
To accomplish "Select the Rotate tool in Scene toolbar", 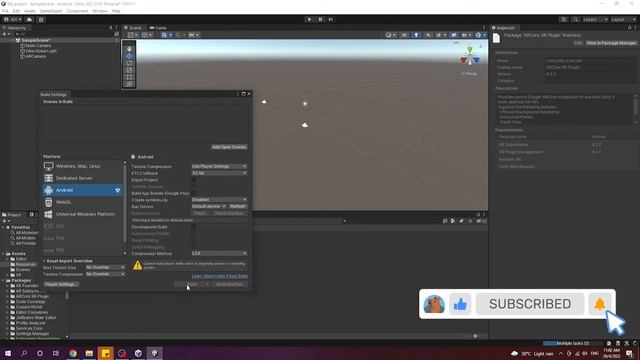I will coord(129,63).
